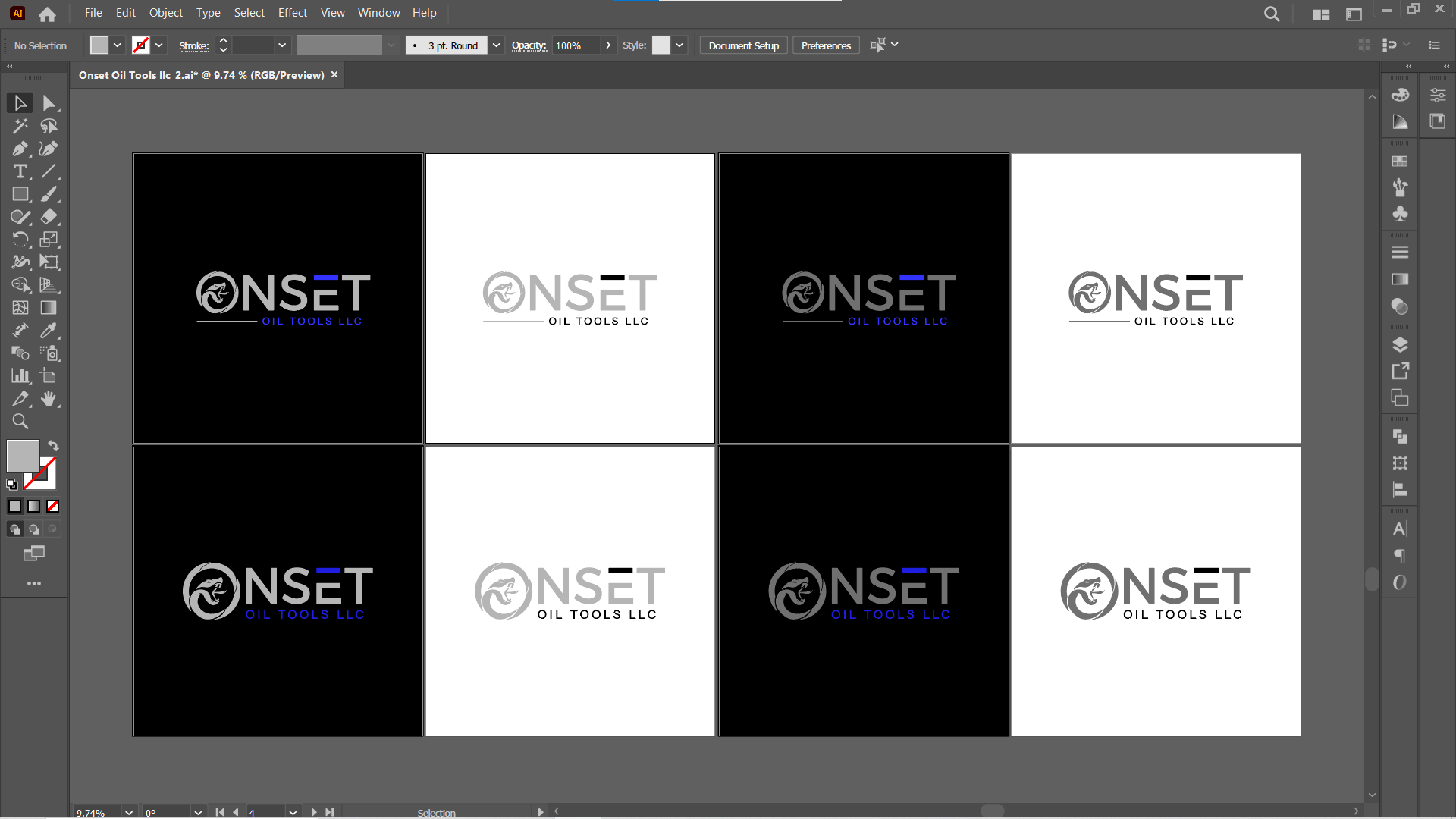Select the Mesh tool
1456x819 pixels.
pos(20,308)
